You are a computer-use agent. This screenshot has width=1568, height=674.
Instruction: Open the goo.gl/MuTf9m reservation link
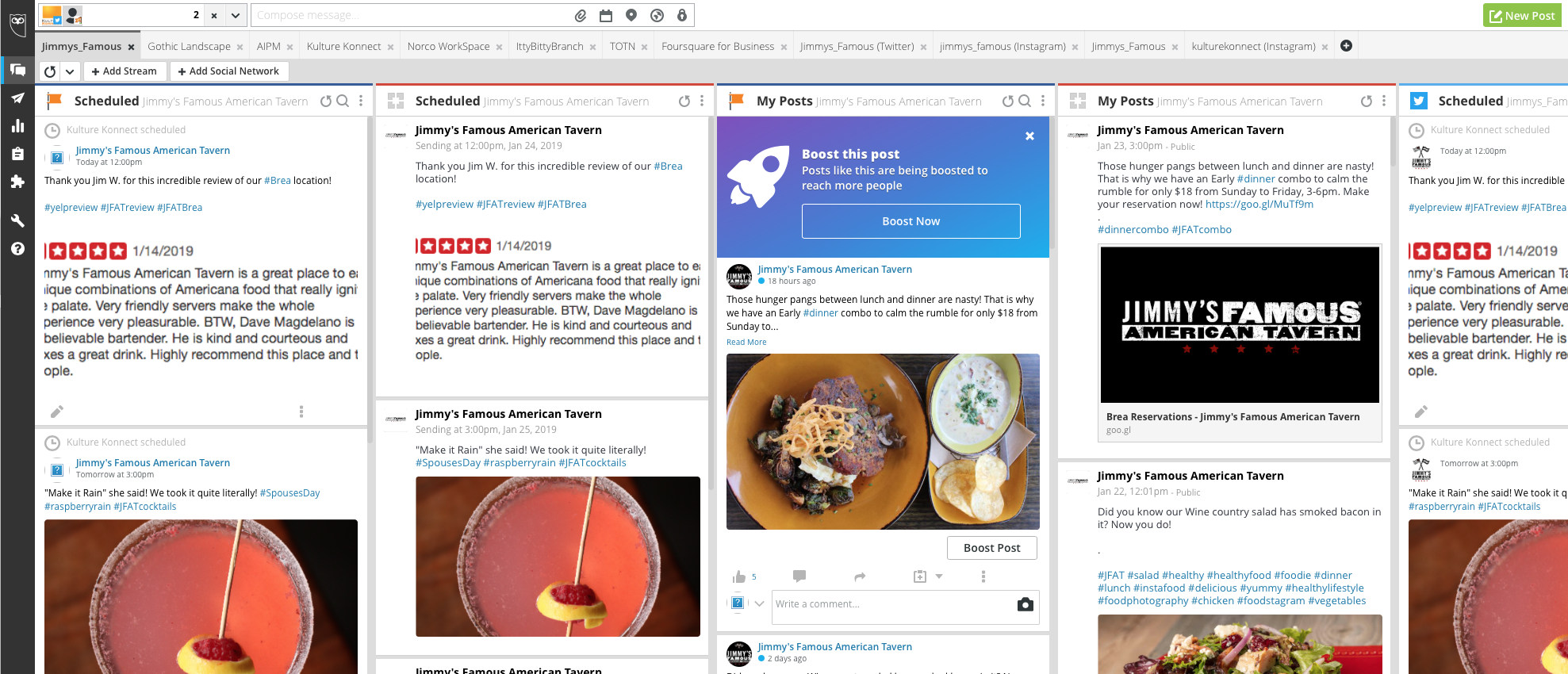point(1259,205)
